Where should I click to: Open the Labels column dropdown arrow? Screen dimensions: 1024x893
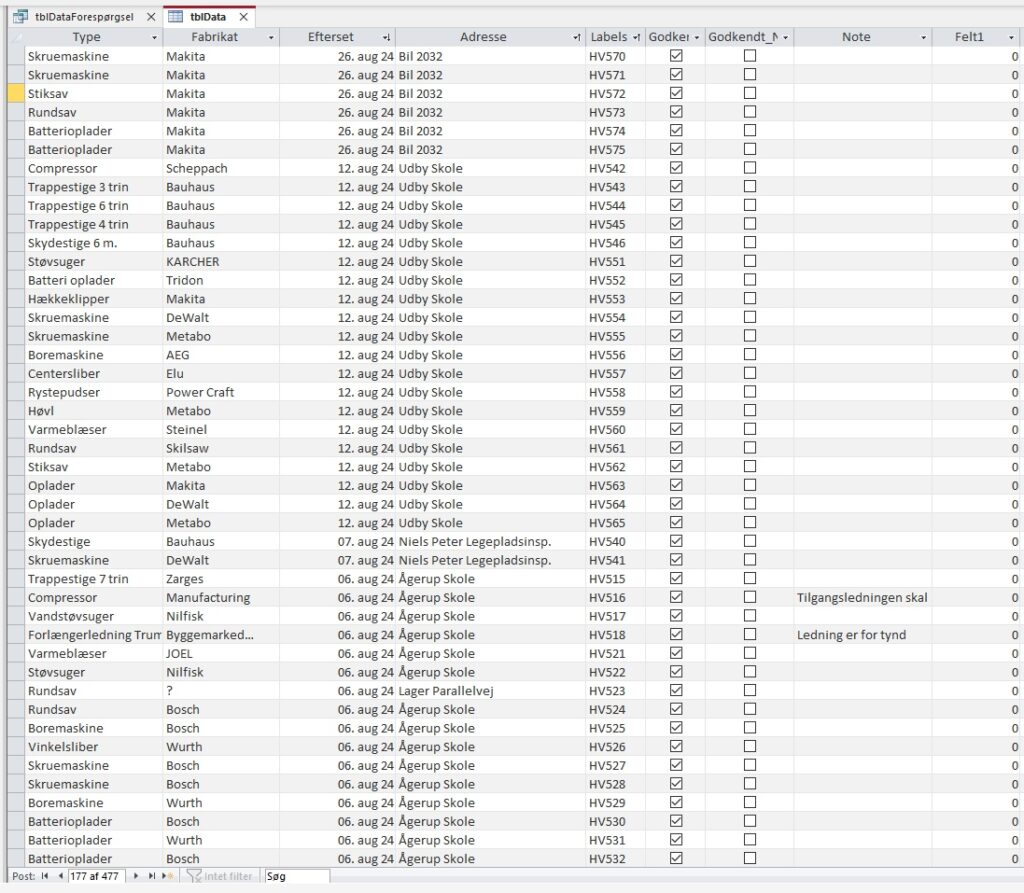coord(637,38)
